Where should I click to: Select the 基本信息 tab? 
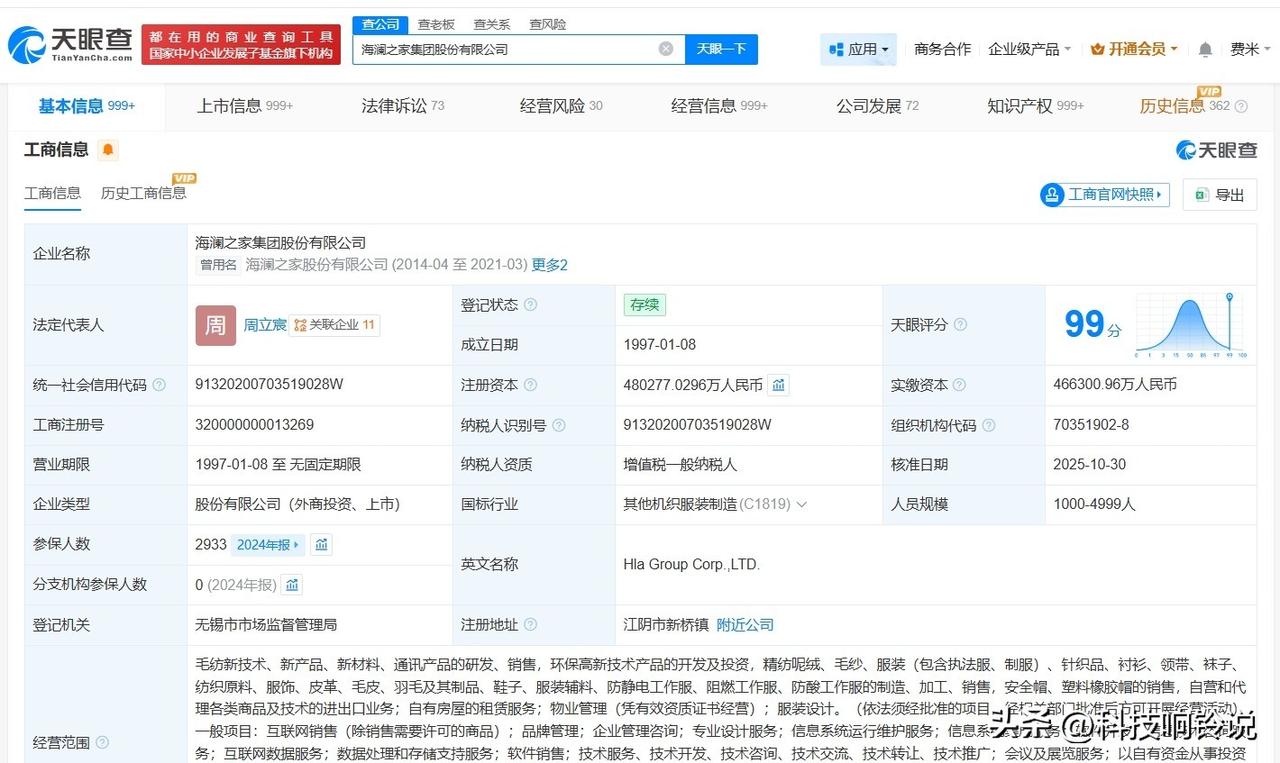pos(86,106)
